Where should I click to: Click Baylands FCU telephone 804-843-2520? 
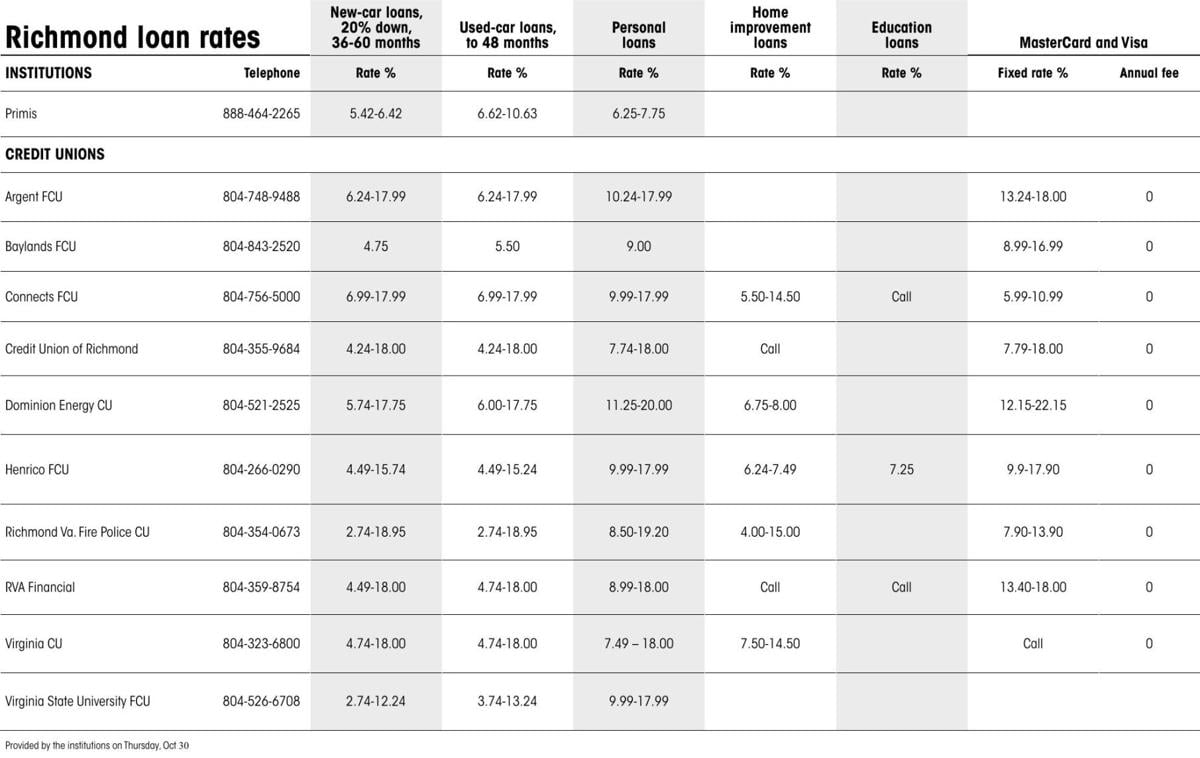261,247
